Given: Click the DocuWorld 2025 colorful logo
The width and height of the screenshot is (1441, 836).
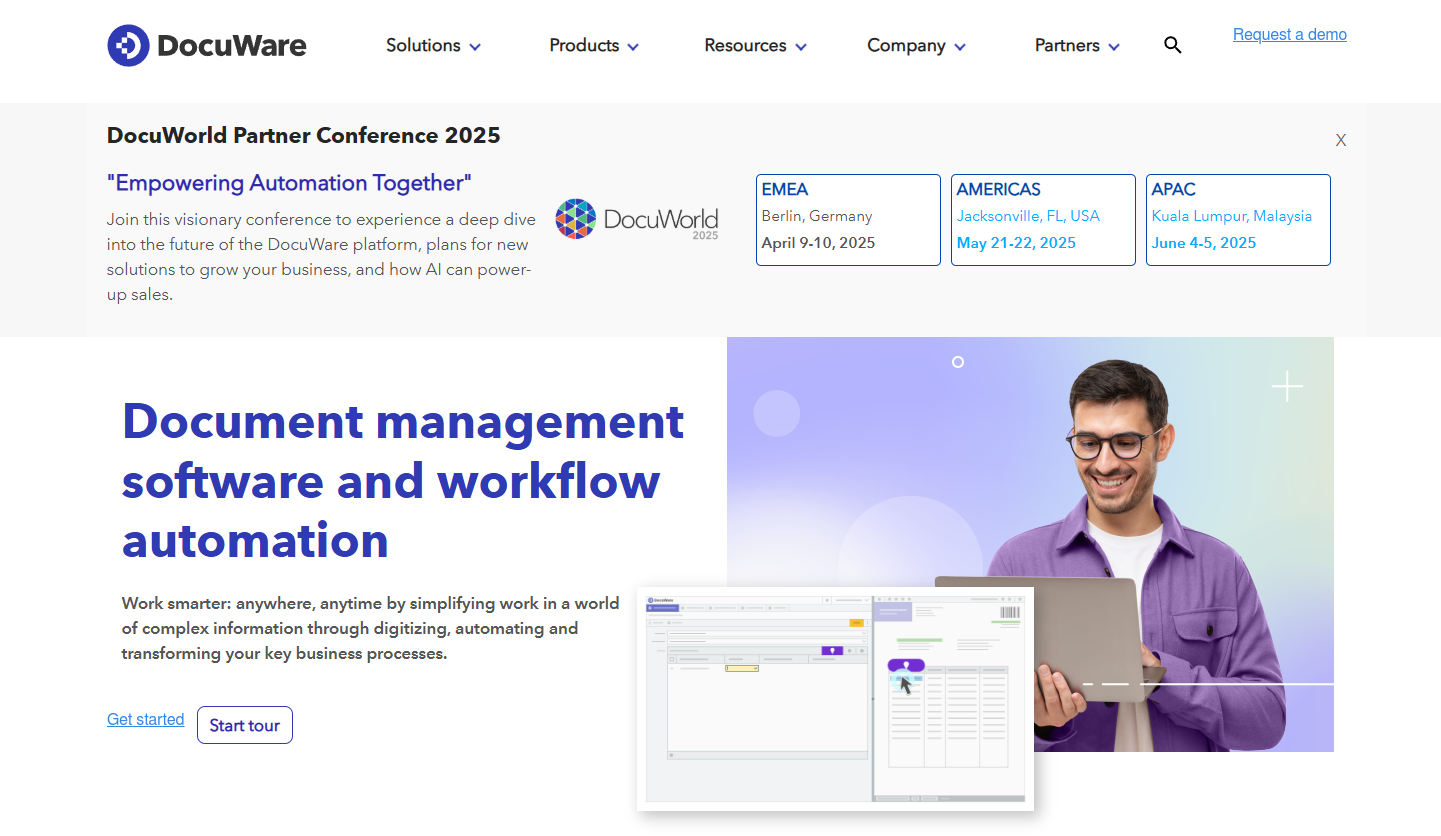Looking at the screenshot, I should tap(575, 219).
